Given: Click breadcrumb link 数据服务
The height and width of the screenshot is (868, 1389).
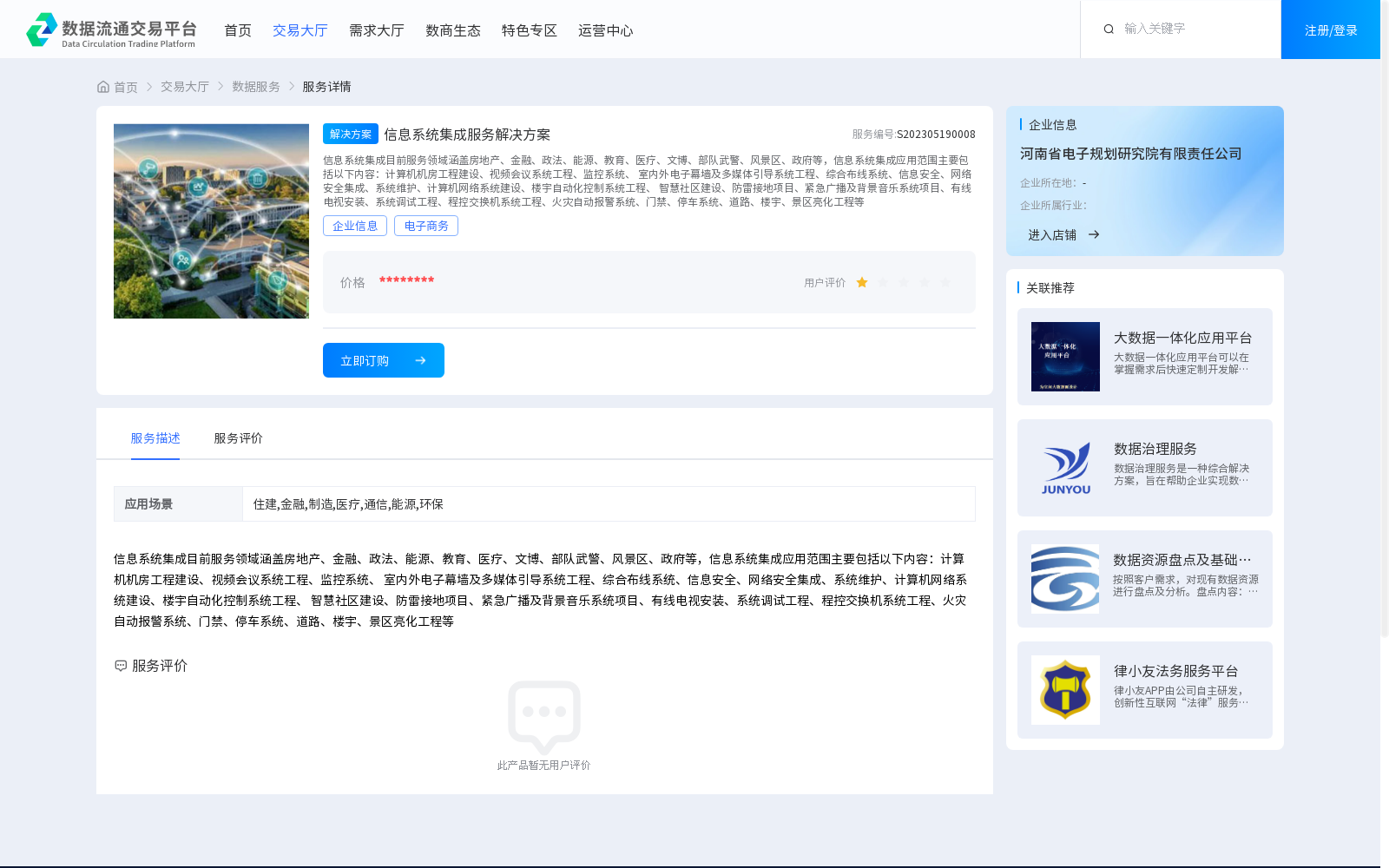Looking at the screenshot, I should pyautogui.click(x=256, y=87).
